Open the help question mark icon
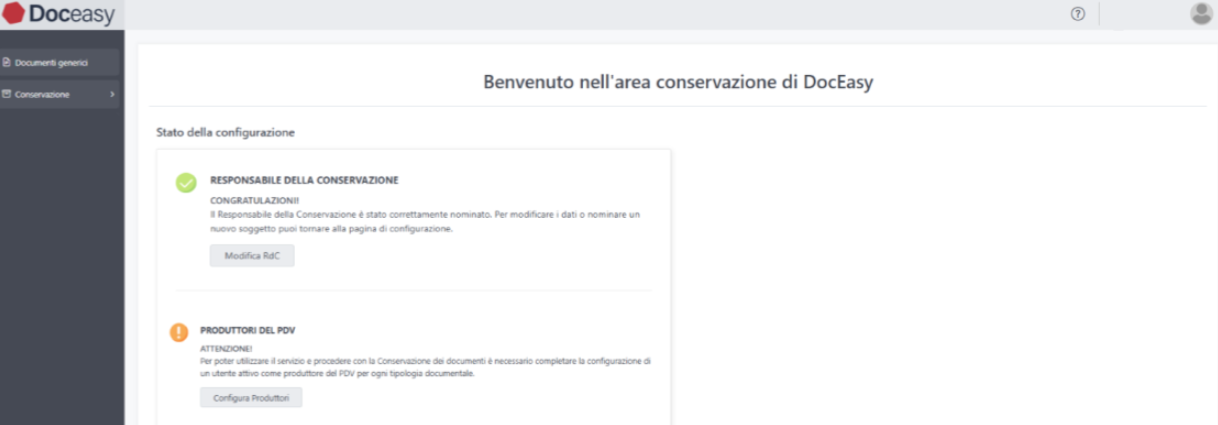 click(x=1077, y=14)
